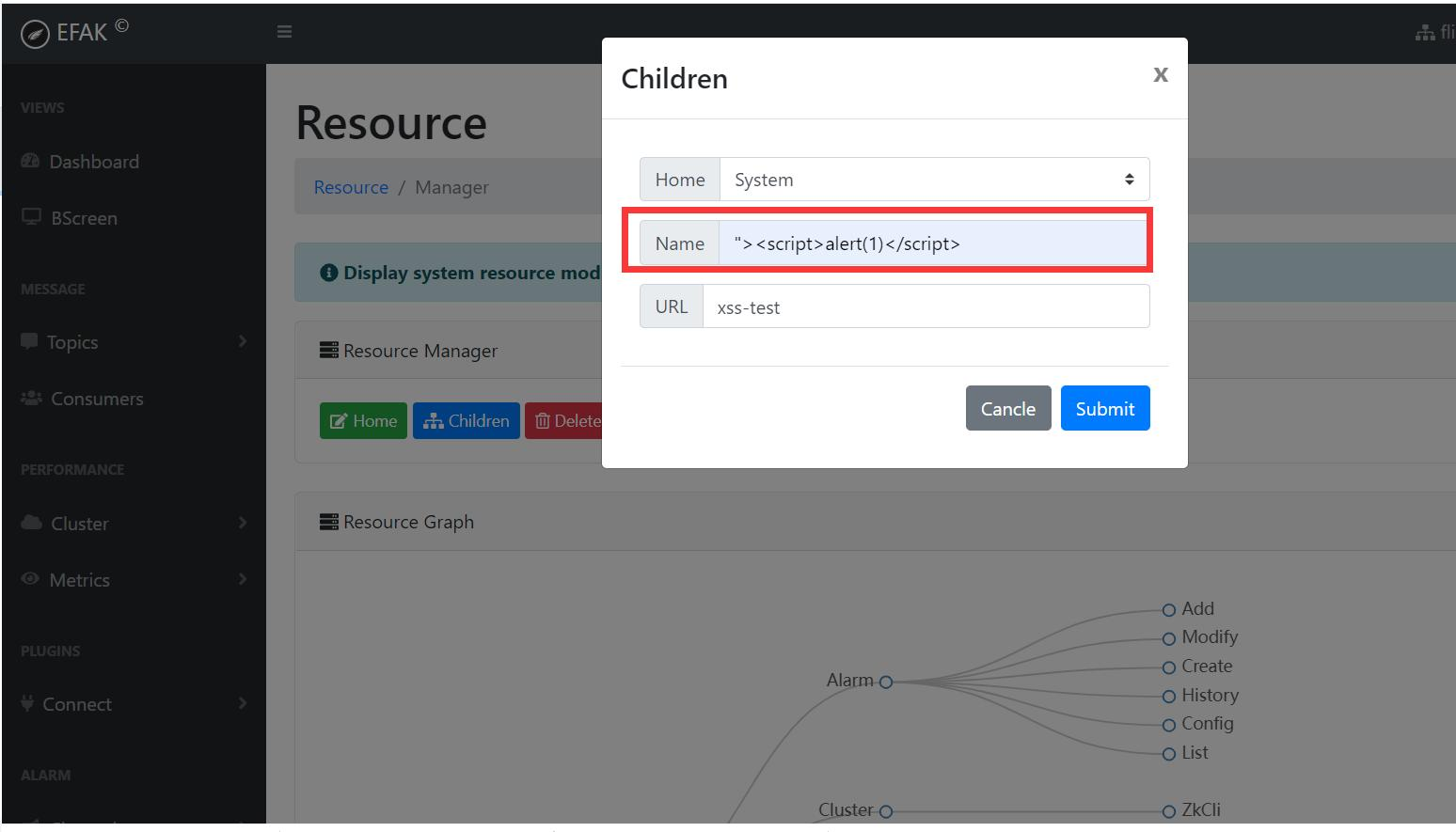Image resolution: width=1456 pixels, height=832 pixels.
Task: Click the Consumers group icon
Action: tap(30, 398)
